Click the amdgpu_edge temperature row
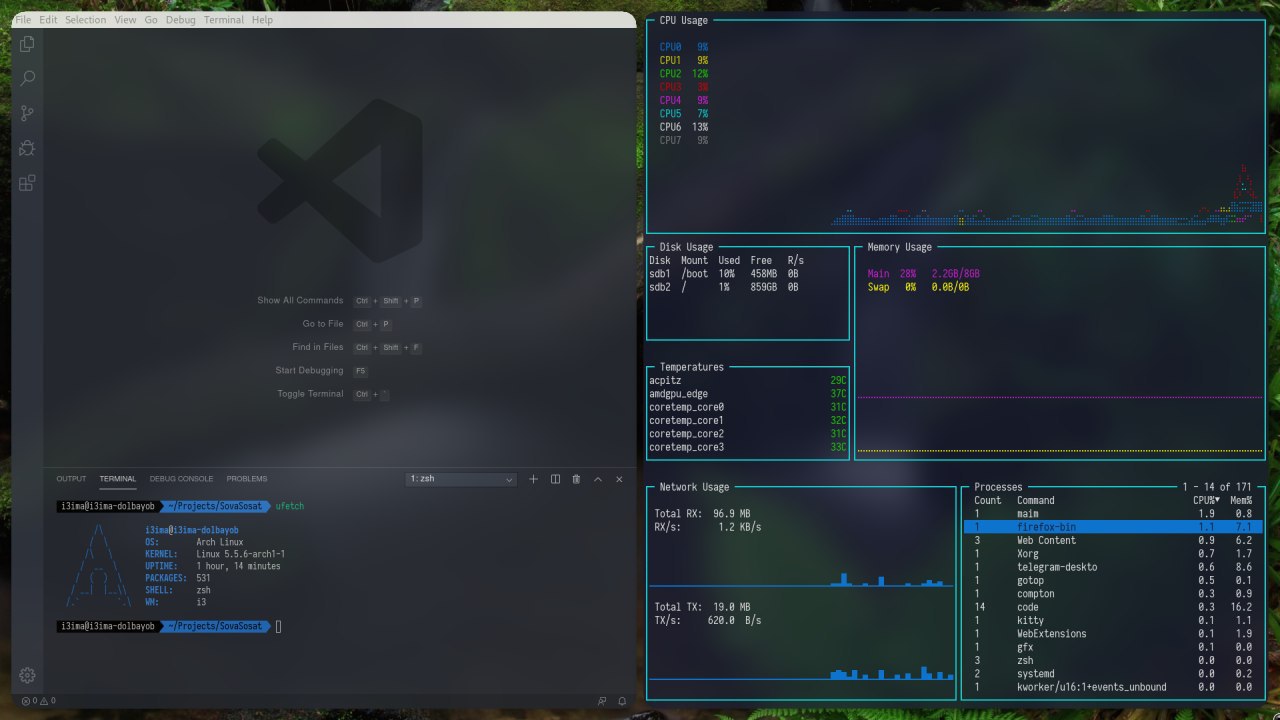 [748, 394]
